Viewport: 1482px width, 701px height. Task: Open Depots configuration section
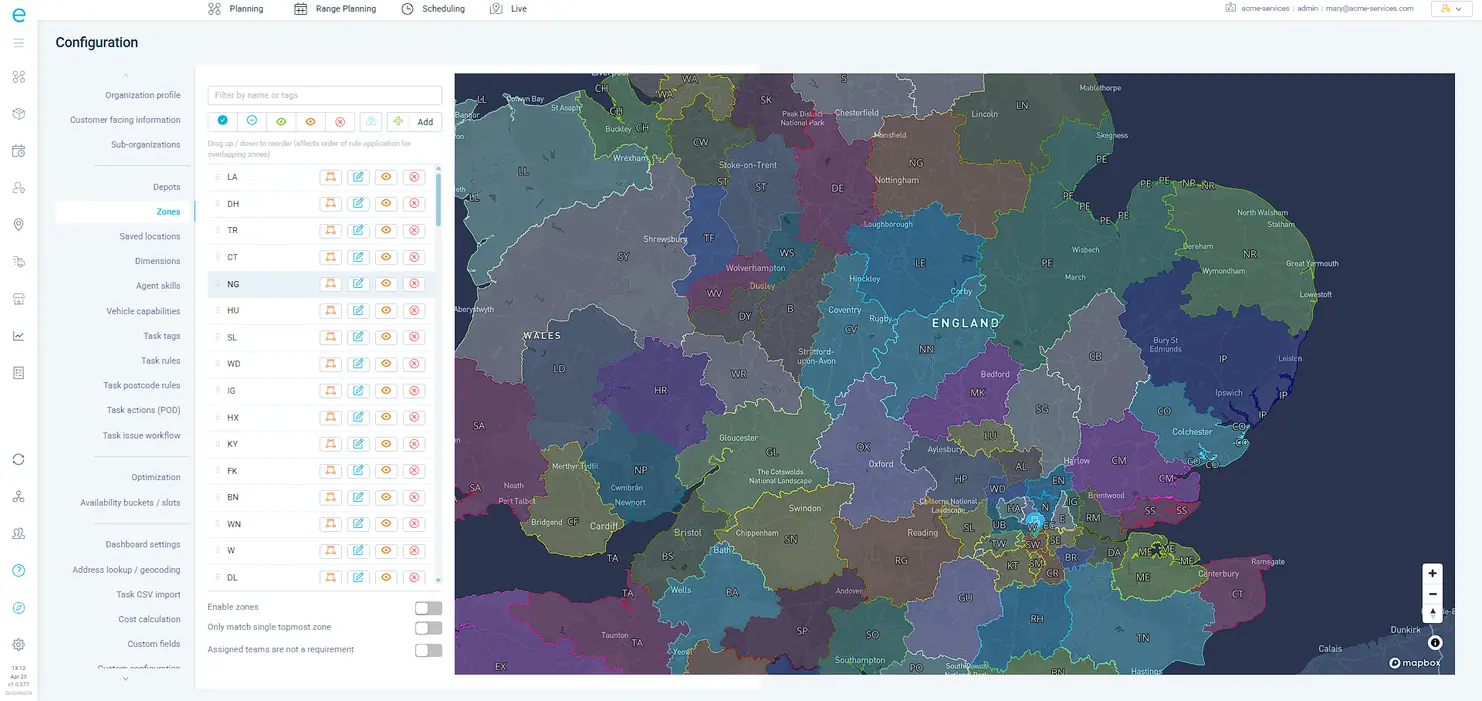167,187
